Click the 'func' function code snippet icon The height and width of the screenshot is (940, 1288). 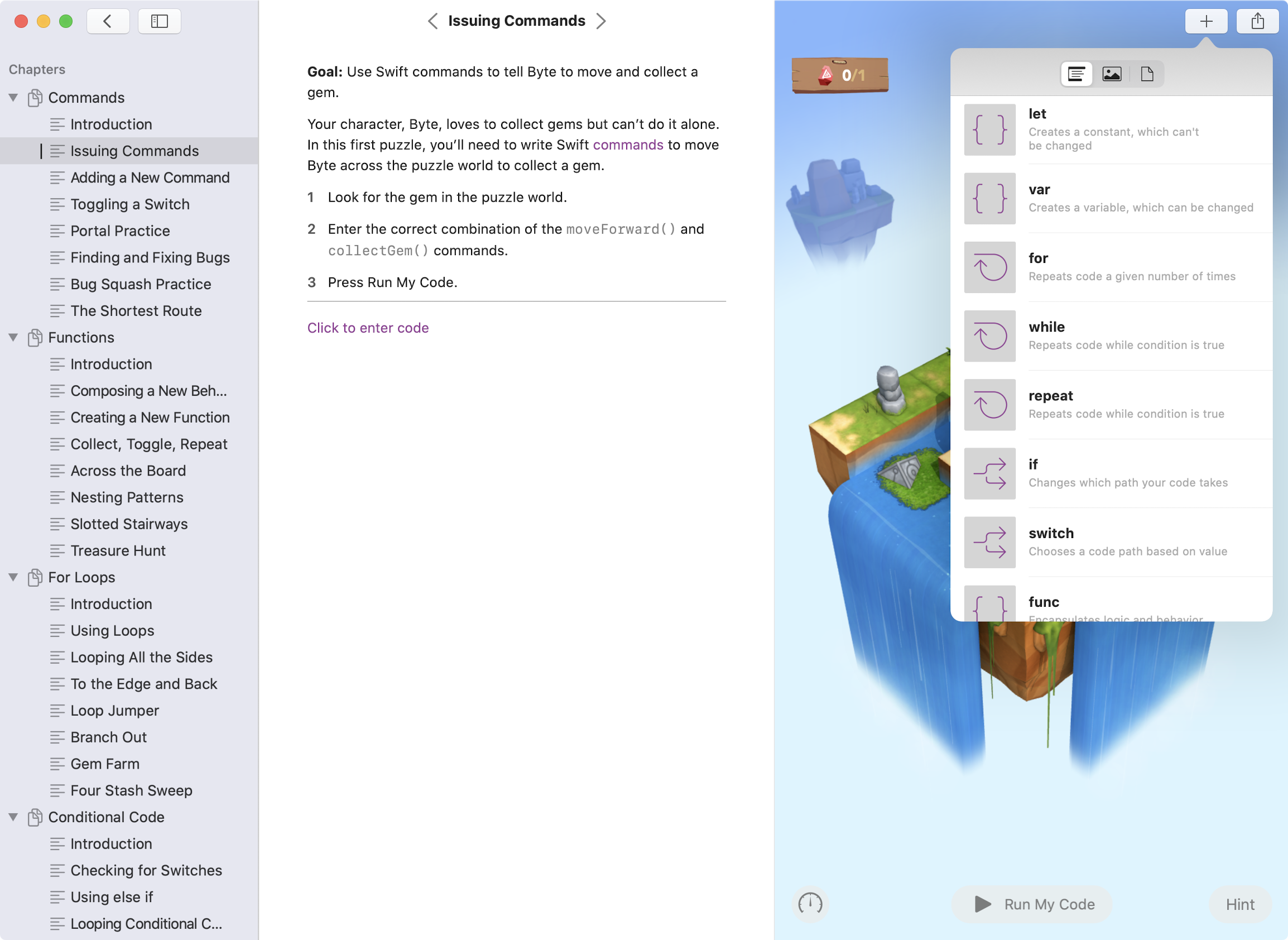(x=989, y=608)
